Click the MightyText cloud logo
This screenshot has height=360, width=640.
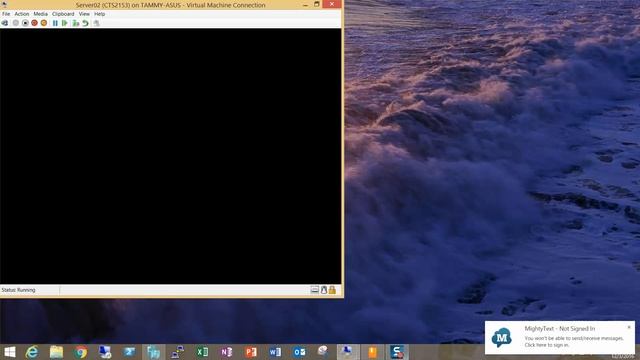click(502, 337)
